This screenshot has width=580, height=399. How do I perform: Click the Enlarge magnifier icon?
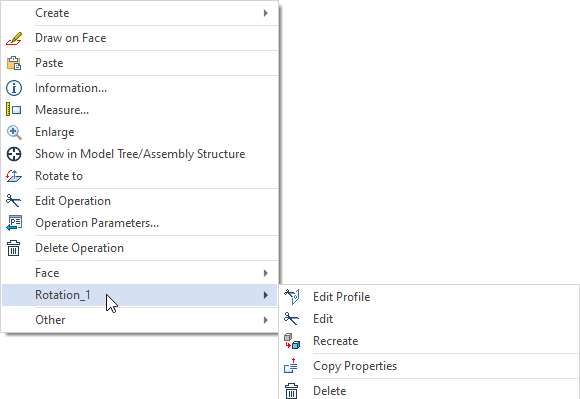(x=14, y=132)
